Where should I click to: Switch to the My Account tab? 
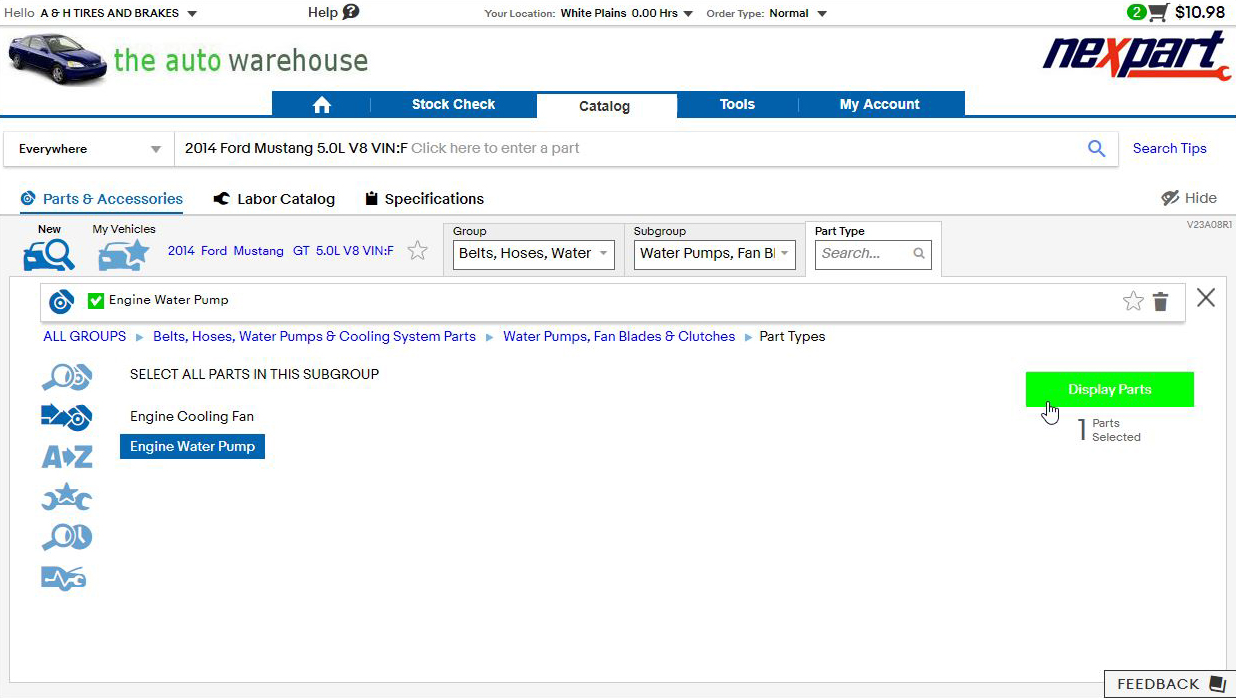click(x=880, y=104)
